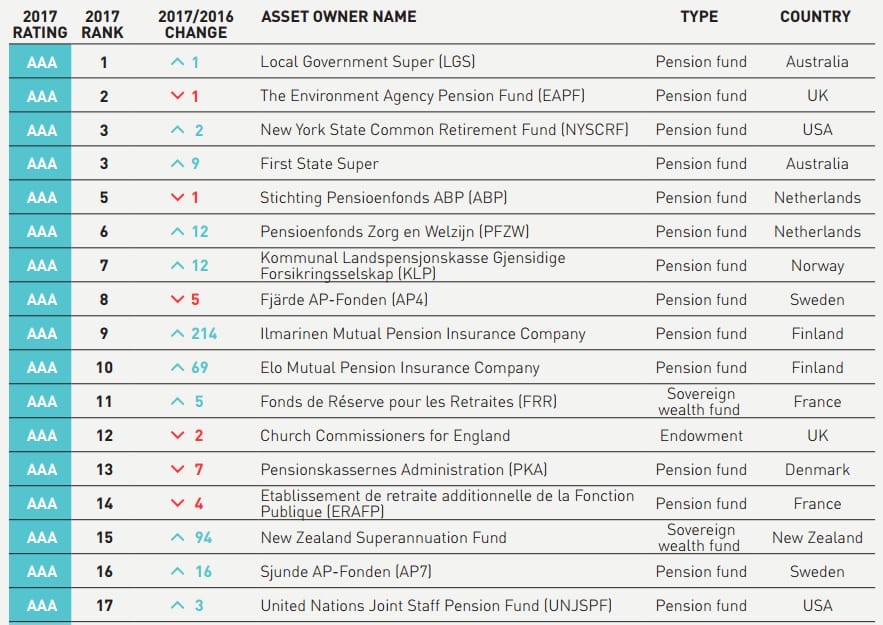Click the up arrow next to First State Super

pyautogui.click(x=178, y=164)
